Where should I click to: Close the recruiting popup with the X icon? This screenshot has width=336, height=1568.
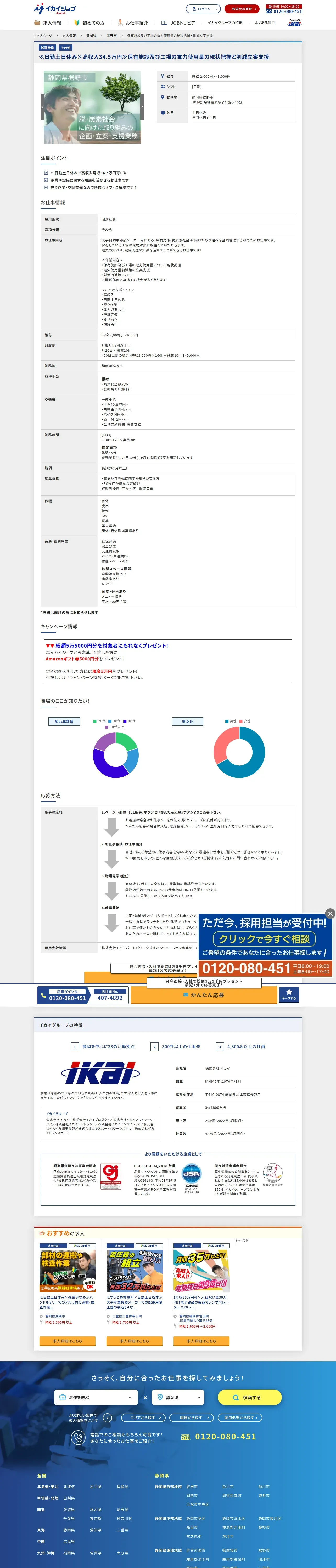pos(330,914)
